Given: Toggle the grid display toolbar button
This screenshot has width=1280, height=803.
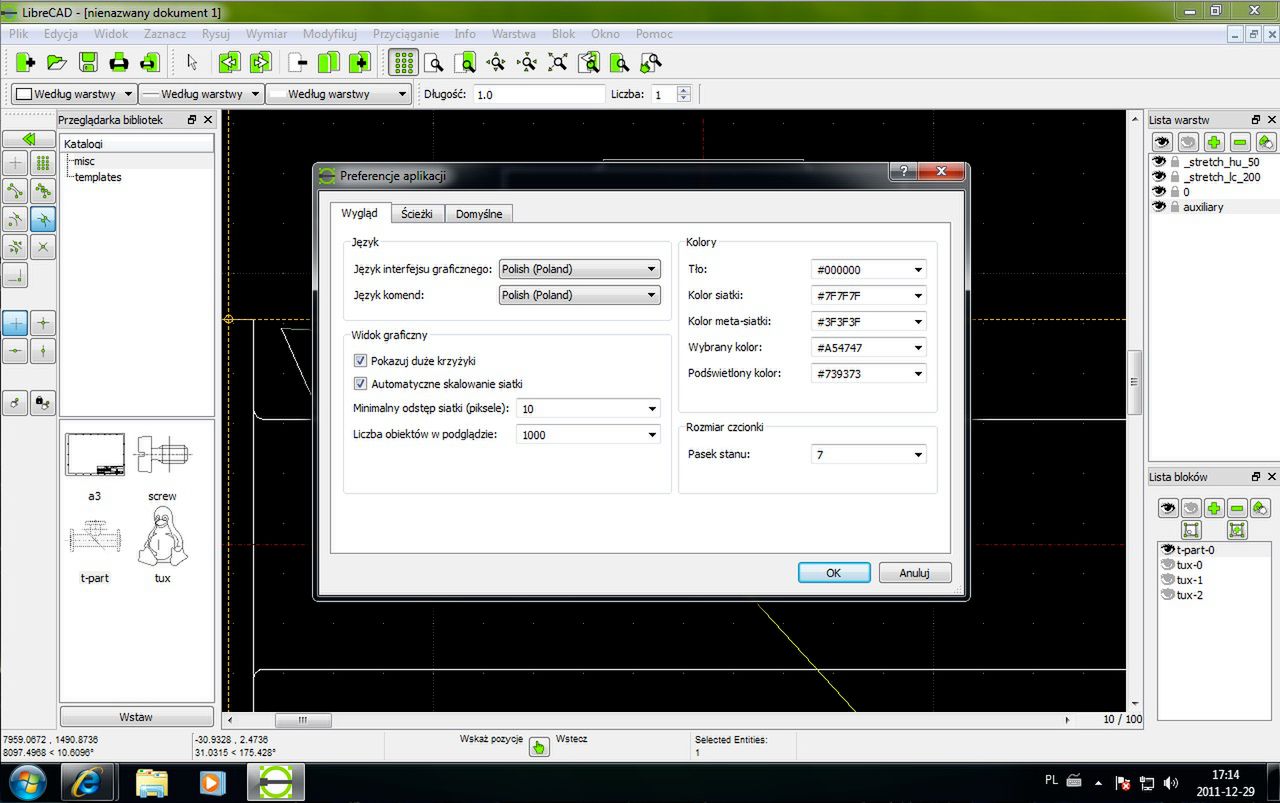Looking at the screenshot, I should [x=403, y=63].
